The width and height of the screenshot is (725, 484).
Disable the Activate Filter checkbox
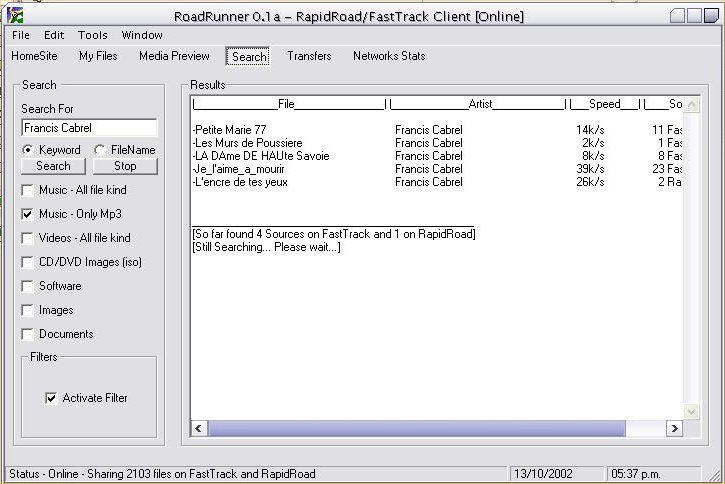click(51, 398)
